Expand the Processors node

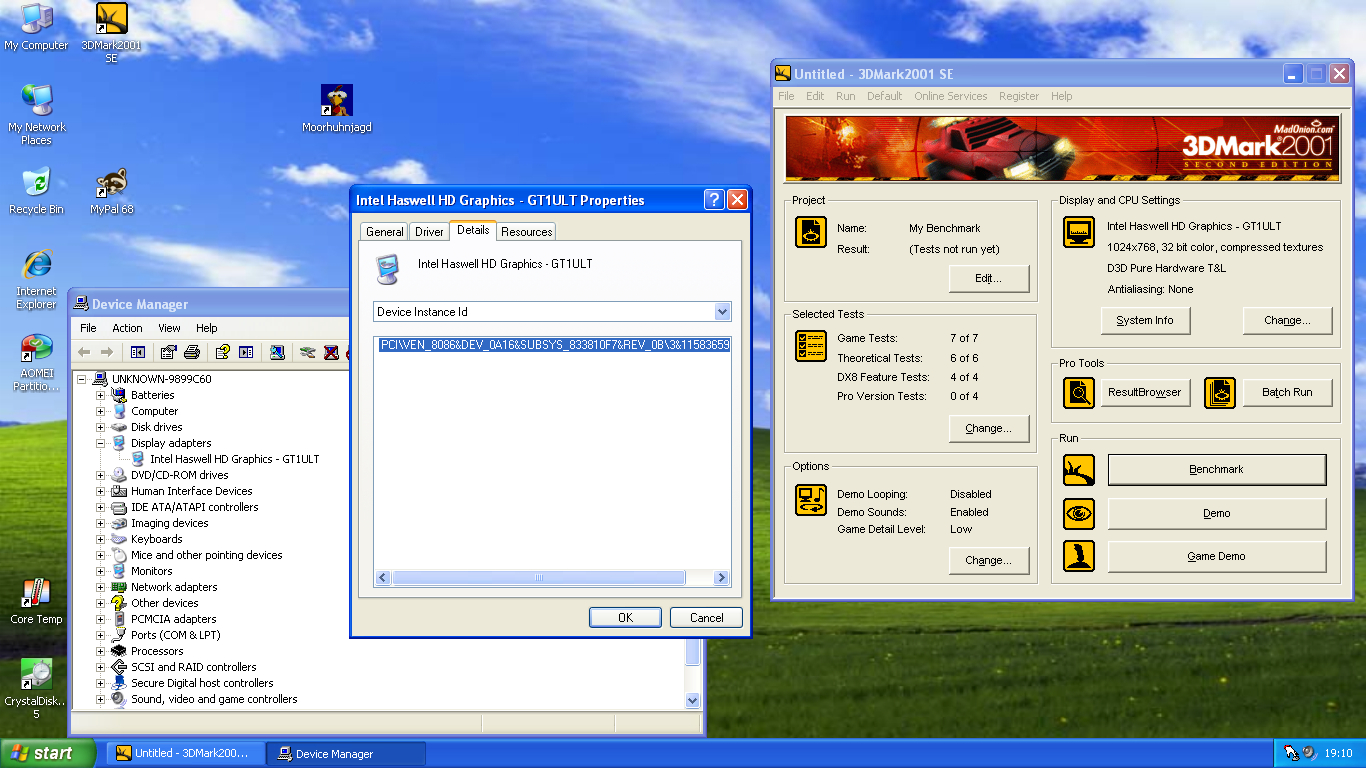coord(100,651)
